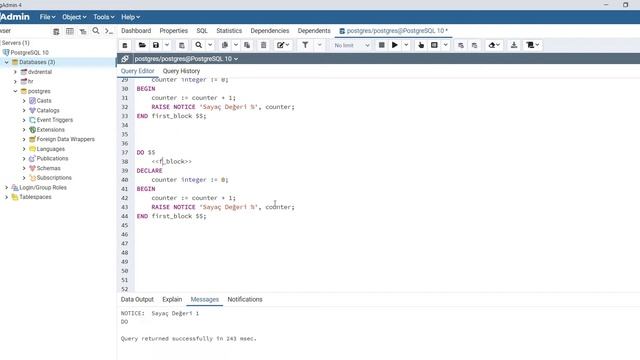Switch to the SQL tab
This screenshot has width=640, height=360.
point(202,31)
